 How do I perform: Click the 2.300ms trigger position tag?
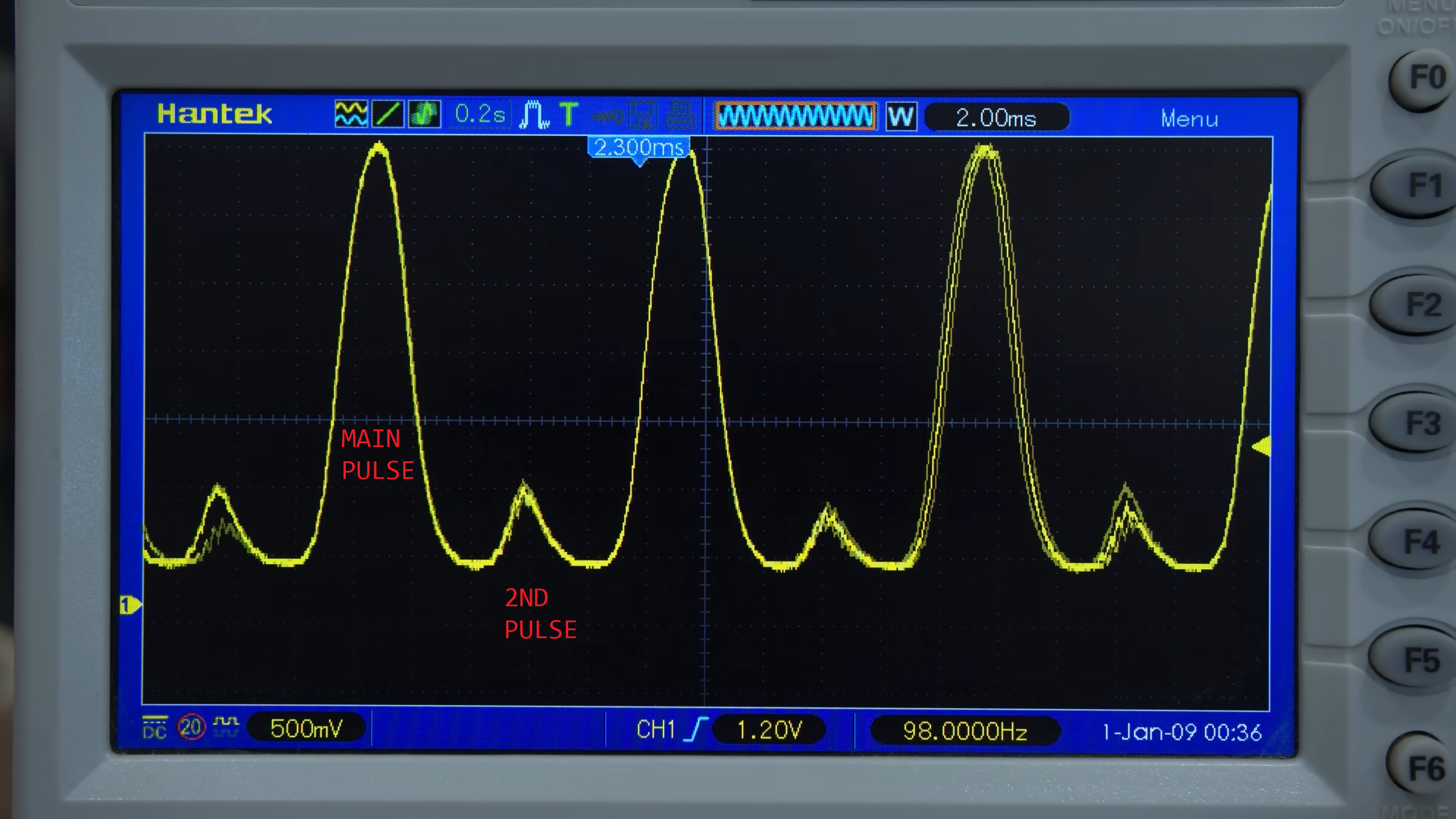tap(638, 148)
